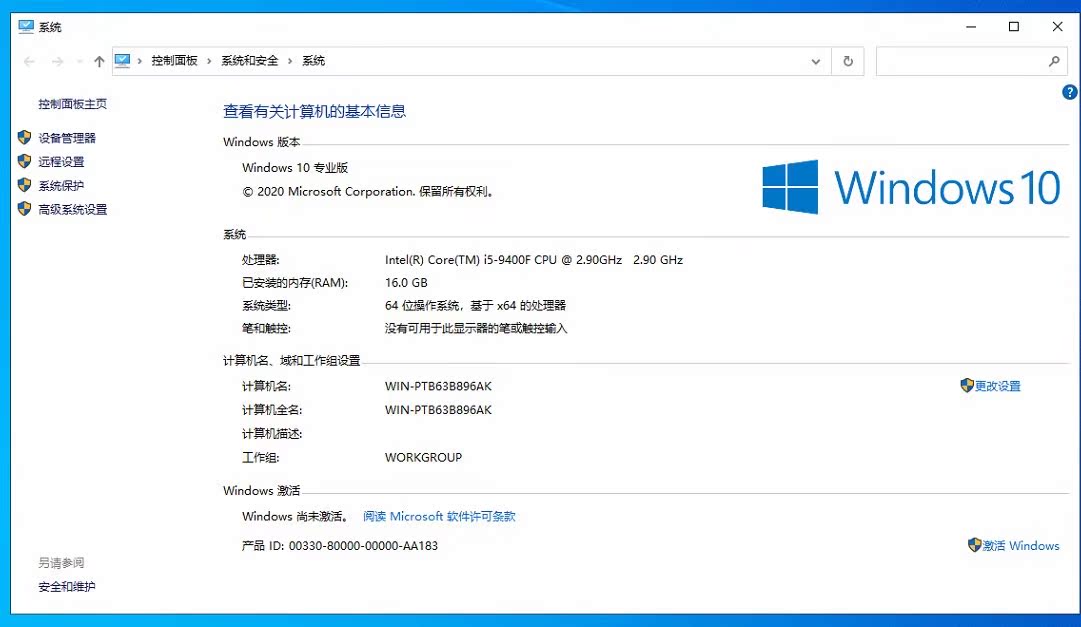Click the computer icon in address bar
The width and height of the screenshot is (1081, 627).
coord(122,61)
